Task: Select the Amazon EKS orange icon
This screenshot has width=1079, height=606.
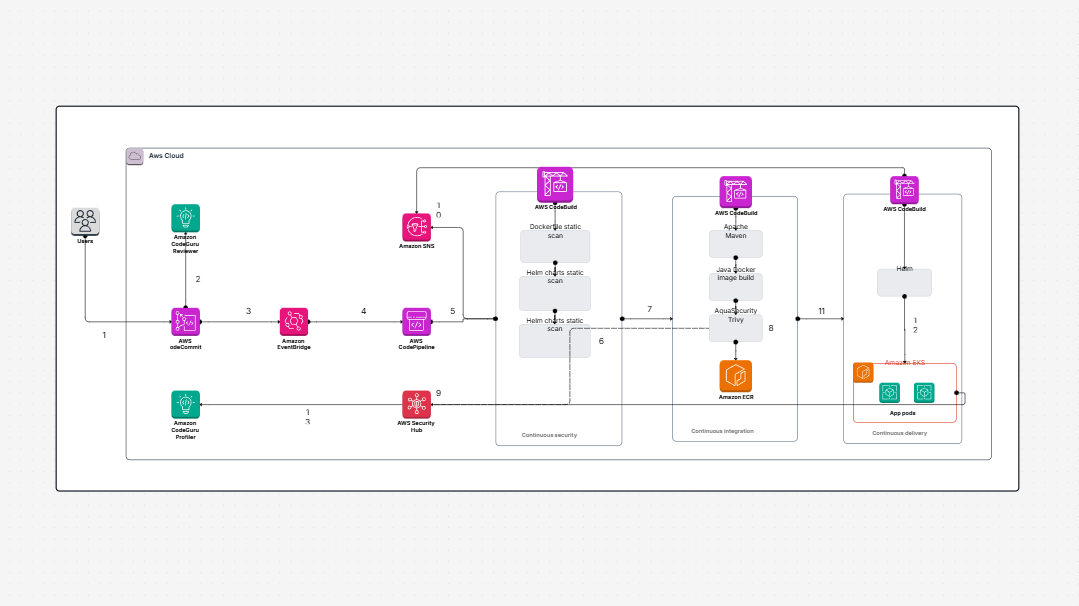Action: [864, 373]
